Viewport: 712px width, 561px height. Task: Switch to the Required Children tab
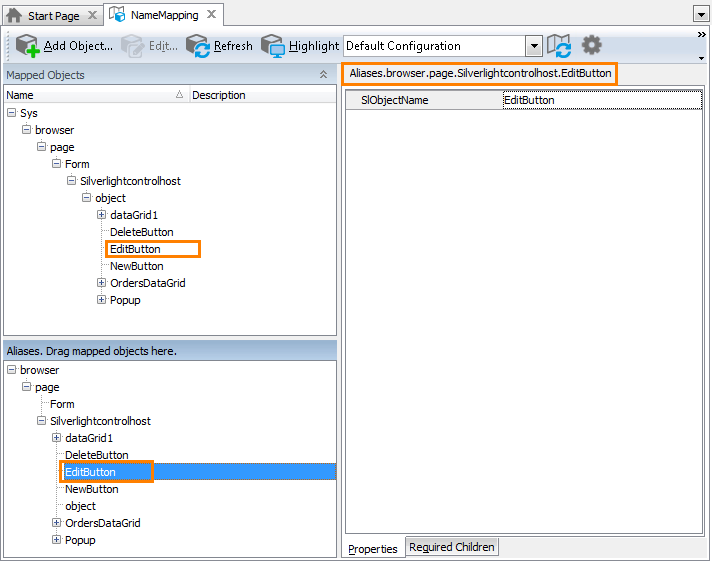[452, 547]
